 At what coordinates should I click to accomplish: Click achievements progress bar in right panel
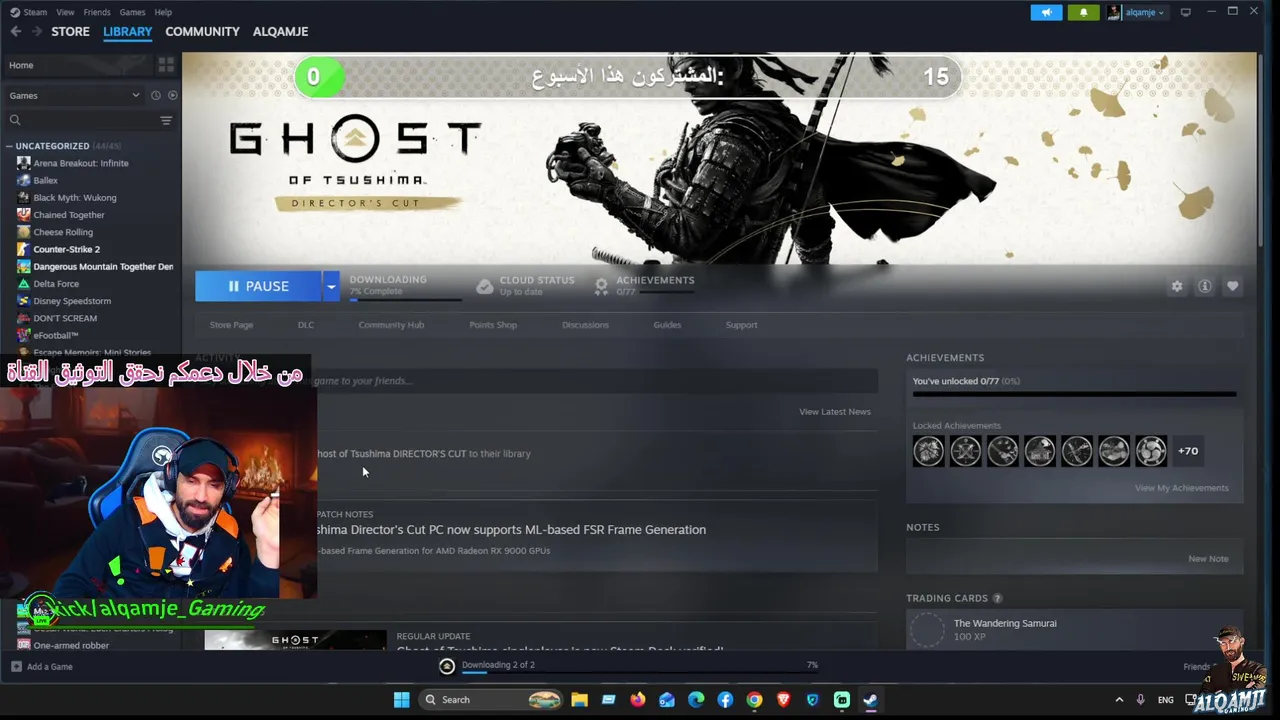(x=1074, y=394)
